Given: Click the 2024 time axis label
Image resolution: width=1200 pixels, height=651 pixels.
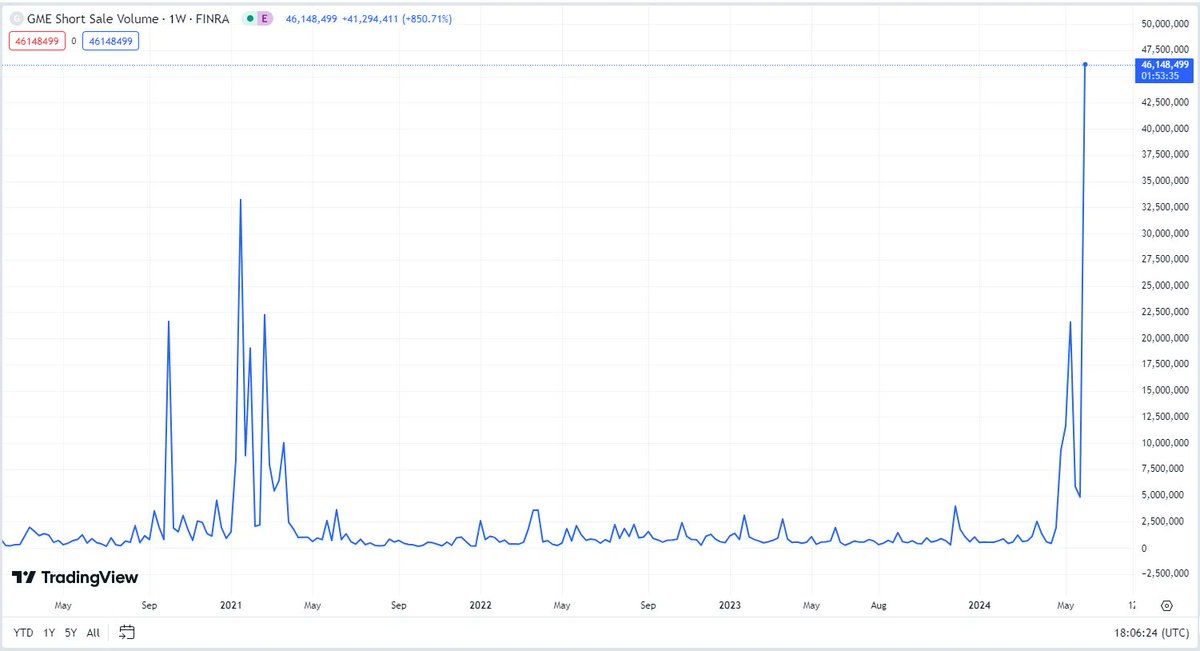Looking at the screenshot, I should click(x=980, y=605).
